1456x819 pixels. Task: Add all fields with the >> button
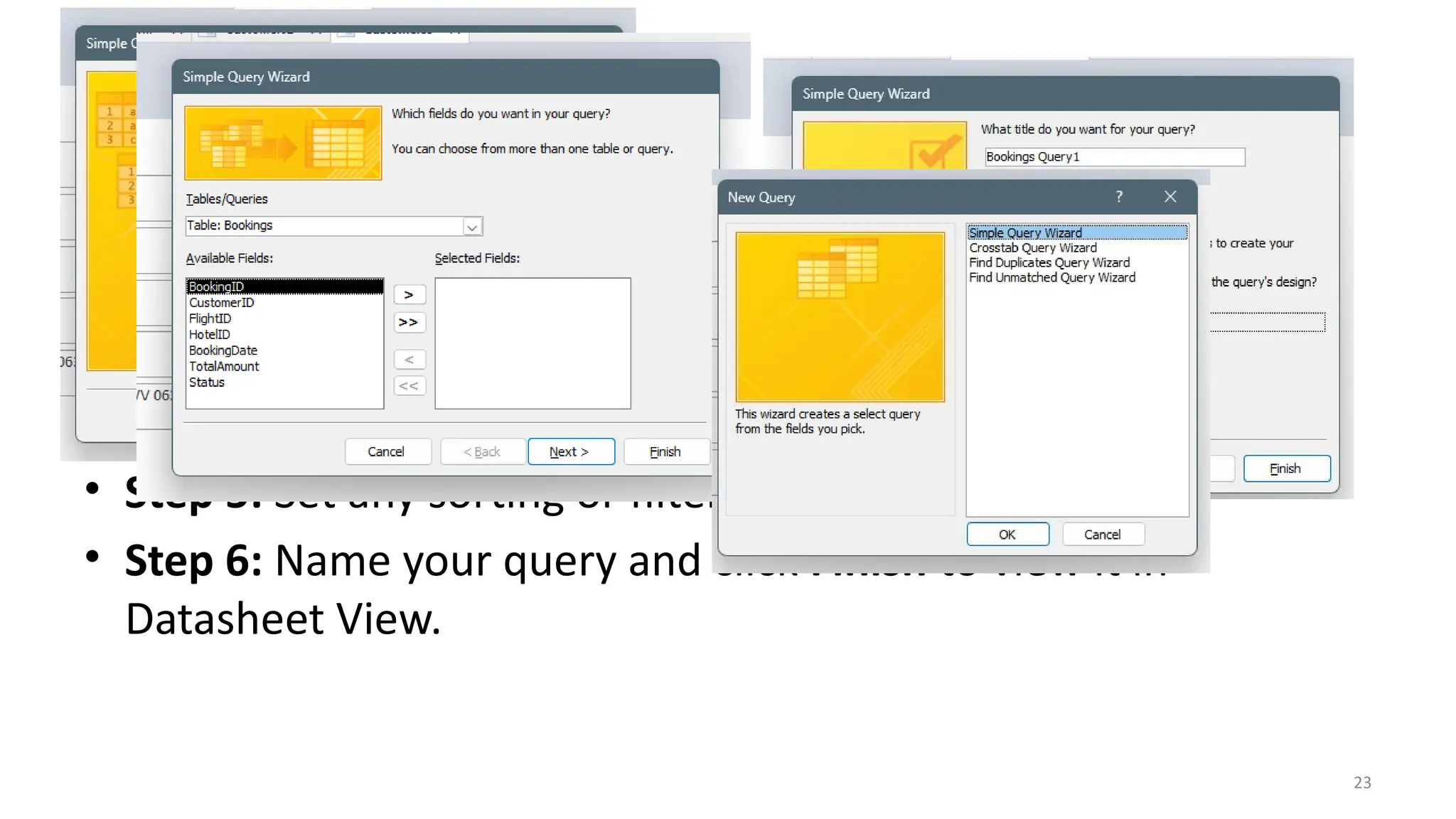click(x=409, y=323)
